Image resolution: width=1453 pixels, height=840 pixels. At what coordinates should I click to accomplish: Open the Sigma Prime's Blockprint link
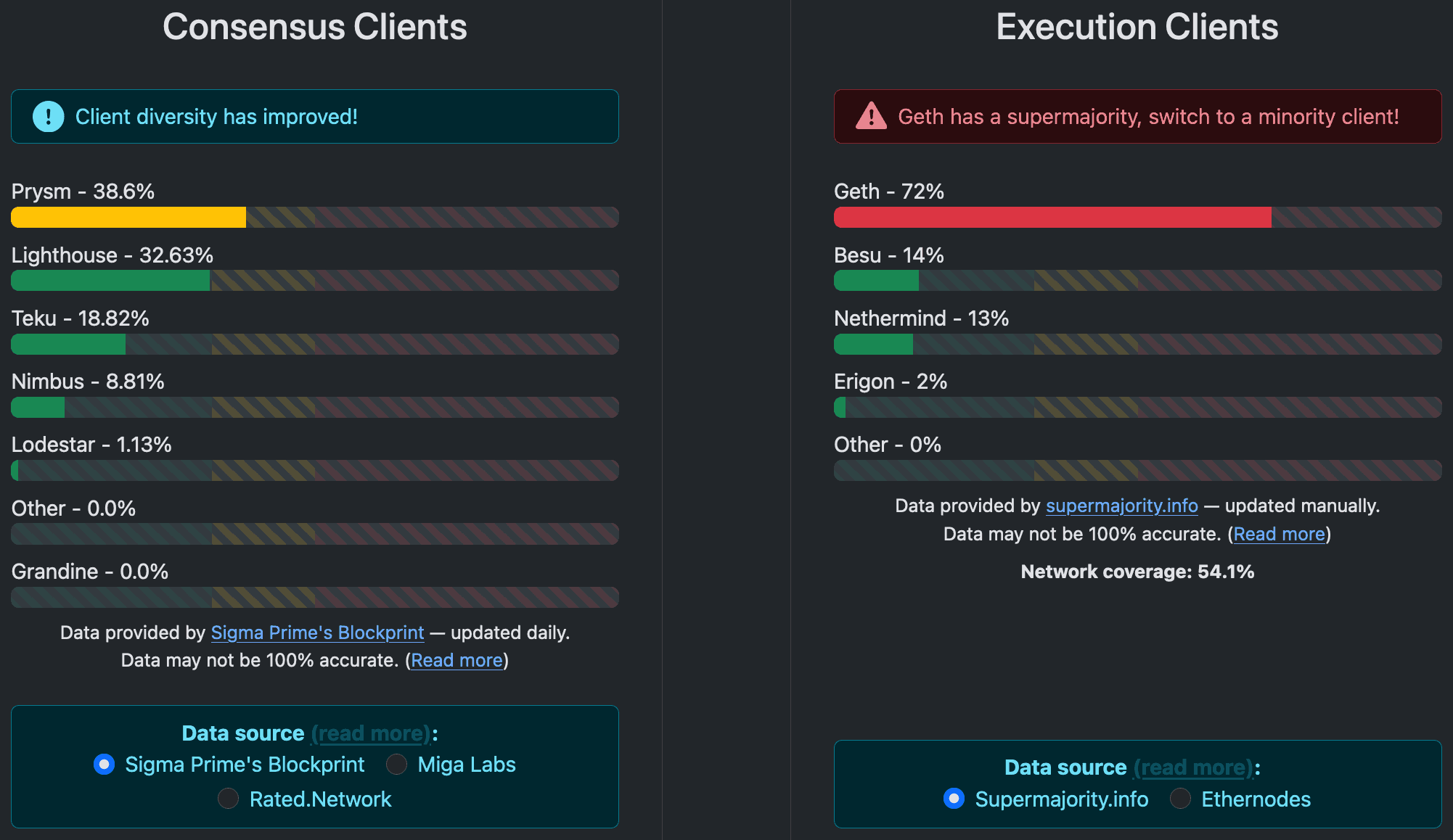click(317, 633)
